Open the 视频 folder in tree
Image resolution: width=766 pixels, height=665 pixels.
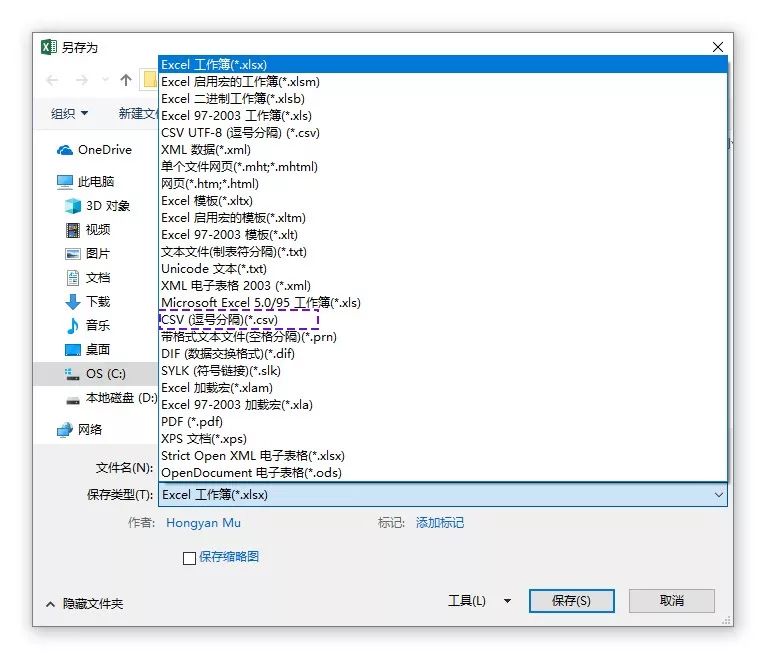98,230
